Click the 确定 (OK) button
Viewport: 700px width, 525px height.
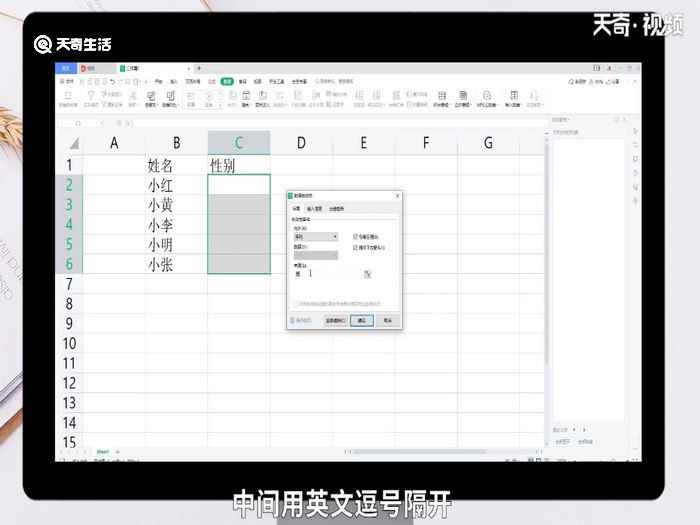point(362,320)
